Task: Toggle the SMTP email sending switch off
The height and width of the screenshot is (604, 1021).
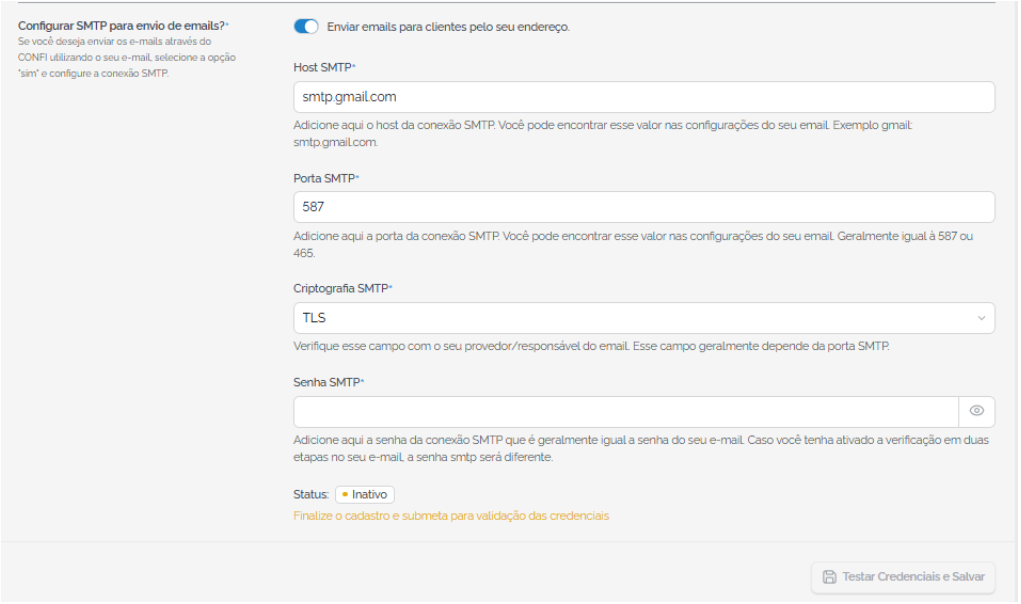Action: click(305, 27)
